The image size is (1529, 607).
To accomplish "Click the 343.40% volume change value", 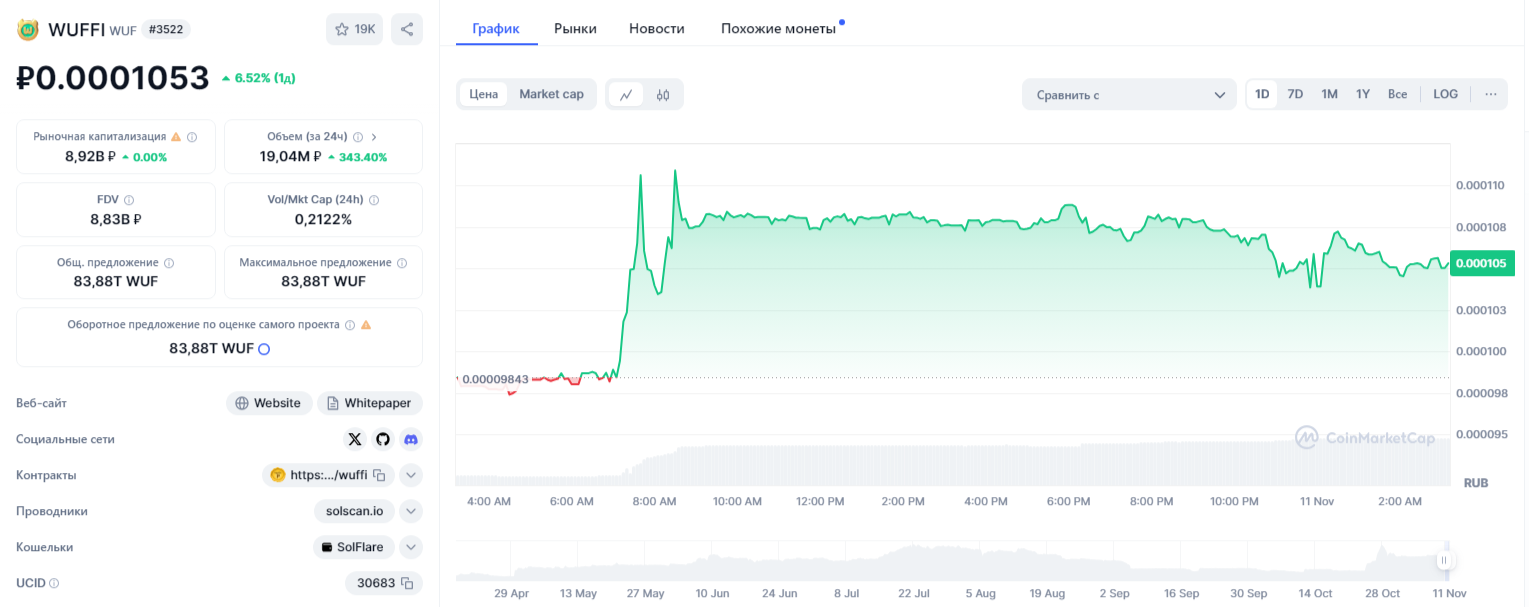I will 357,157.
